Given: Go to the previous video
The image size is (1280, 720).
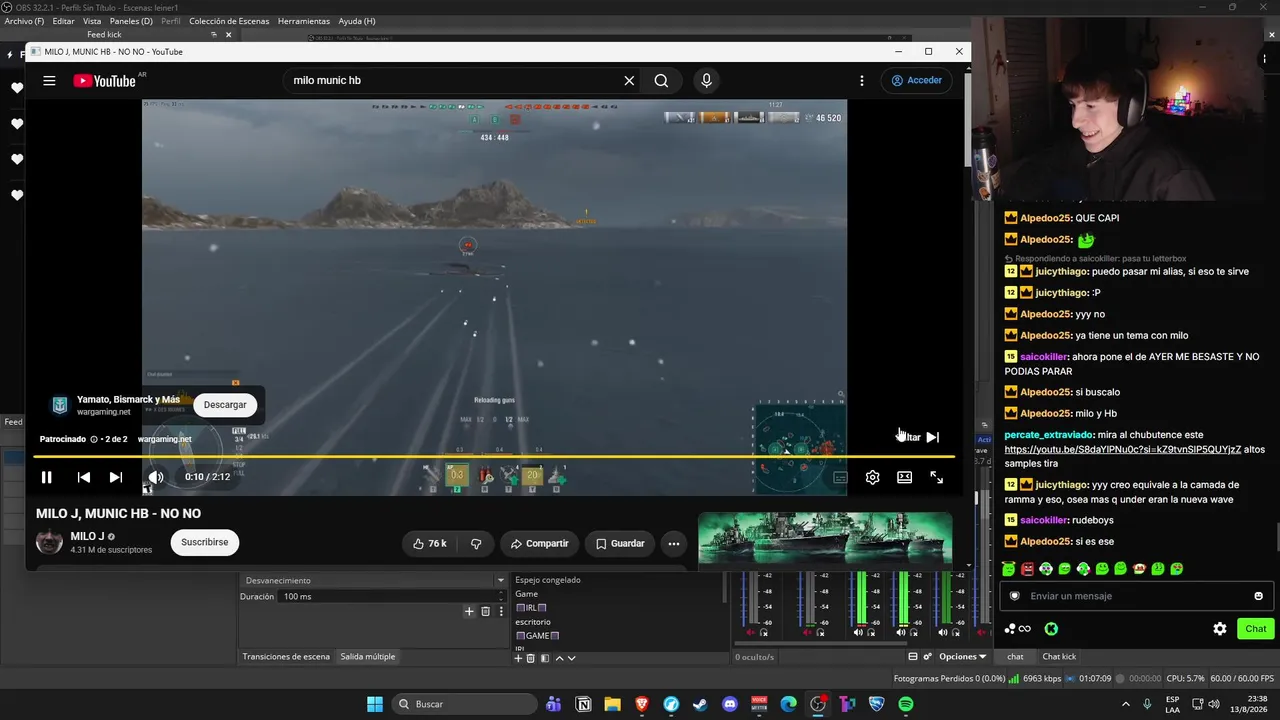Looking at the screenshot, I should coord(84,477).
